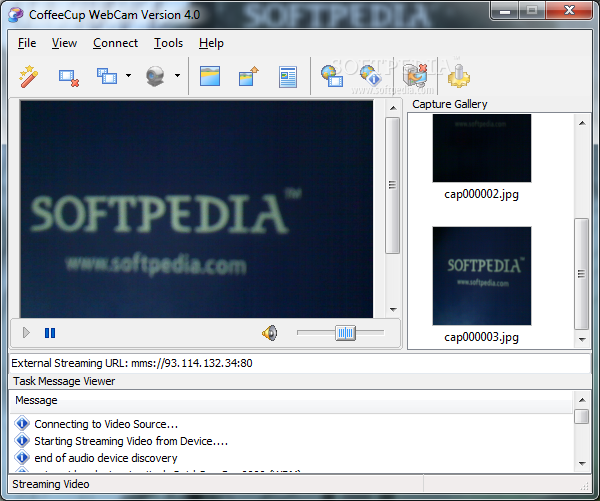The image size is (600, 501).
Task: Click the video preview scroll up arrow
Action: click(x=393, y=108)
